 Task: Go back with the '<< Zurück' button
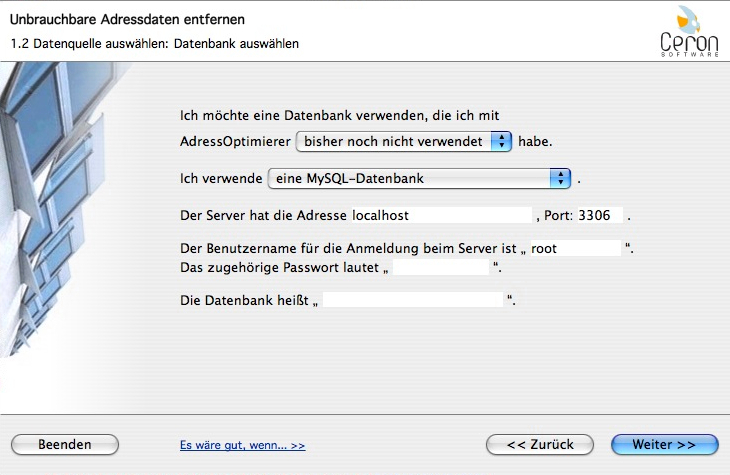[x=540, y=444]
